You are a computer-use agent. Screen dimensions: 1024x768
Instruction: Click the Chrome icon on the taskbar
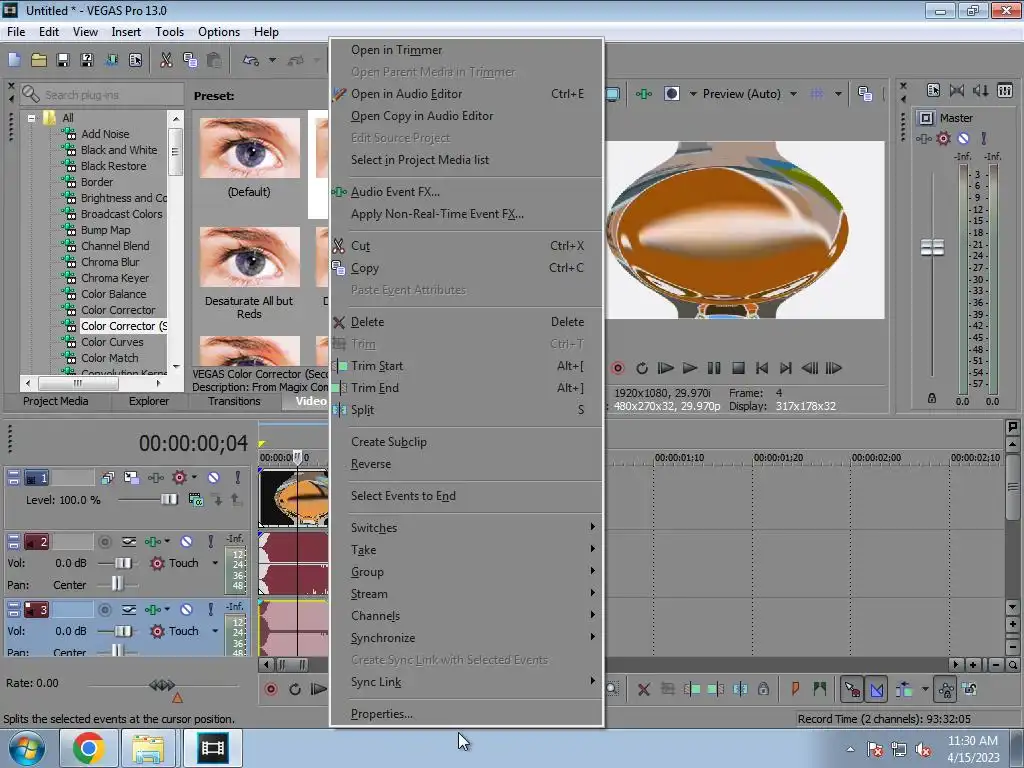[89, 748]
